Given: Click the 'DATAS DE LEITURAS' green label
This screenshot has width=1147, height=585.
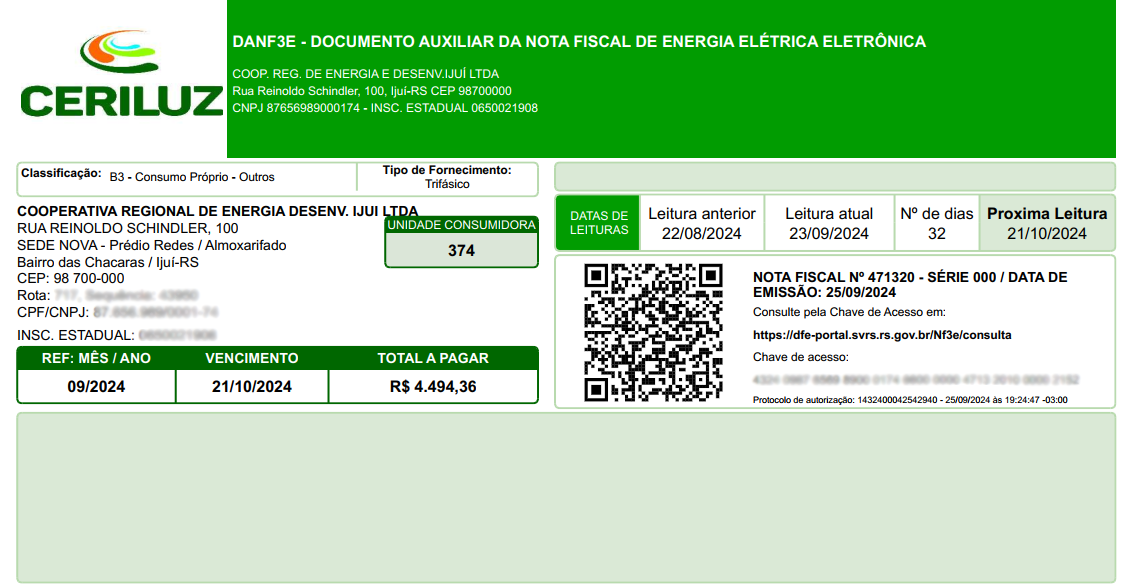Looking at the screenshot, I should tap(599, 223).
